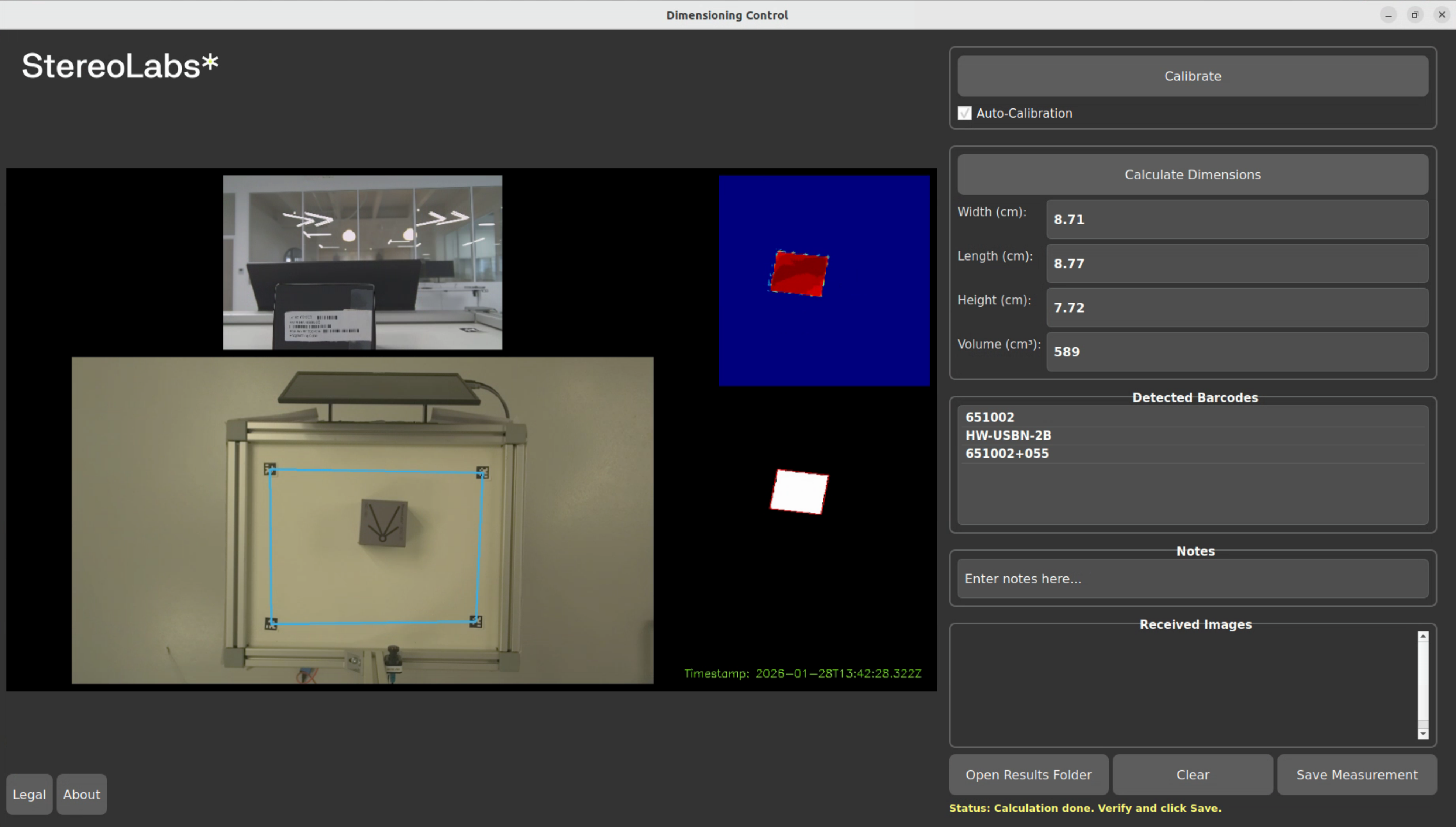This screenshot has height=827, width=1456.
Task: Close the Dimensioning Control window
Action: pos(1441,15)
